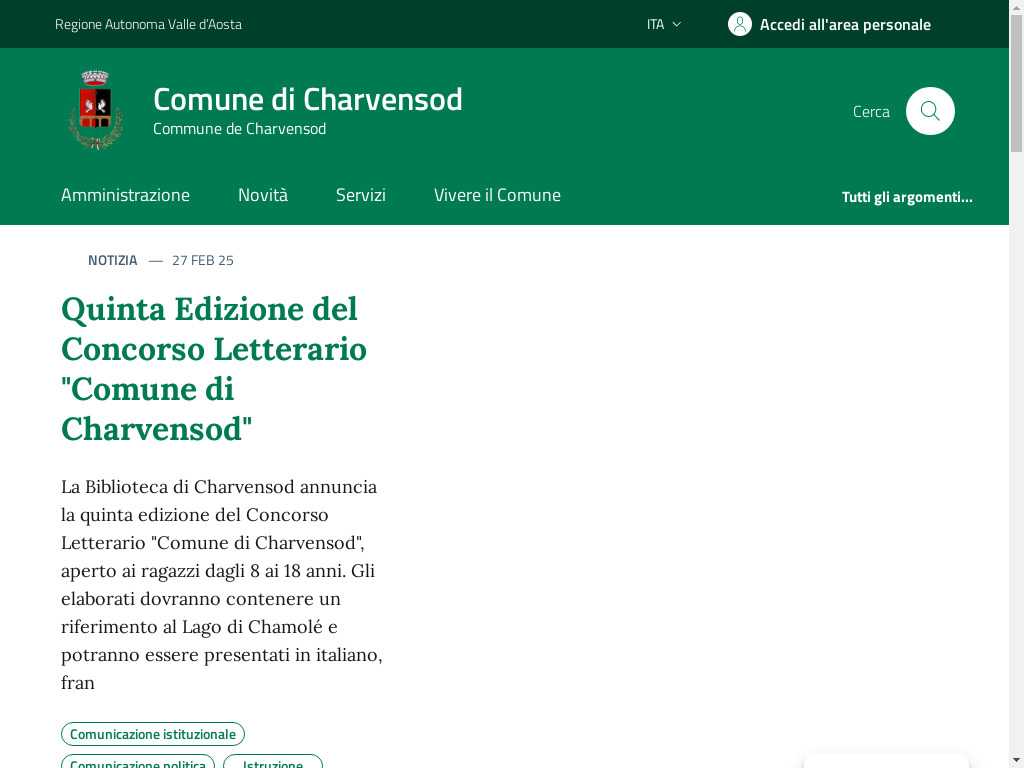Image resolution: width=1024 pixels, height=768 pixels.
Task: Open the Novità menu
Action: click(x=263, y=195)
